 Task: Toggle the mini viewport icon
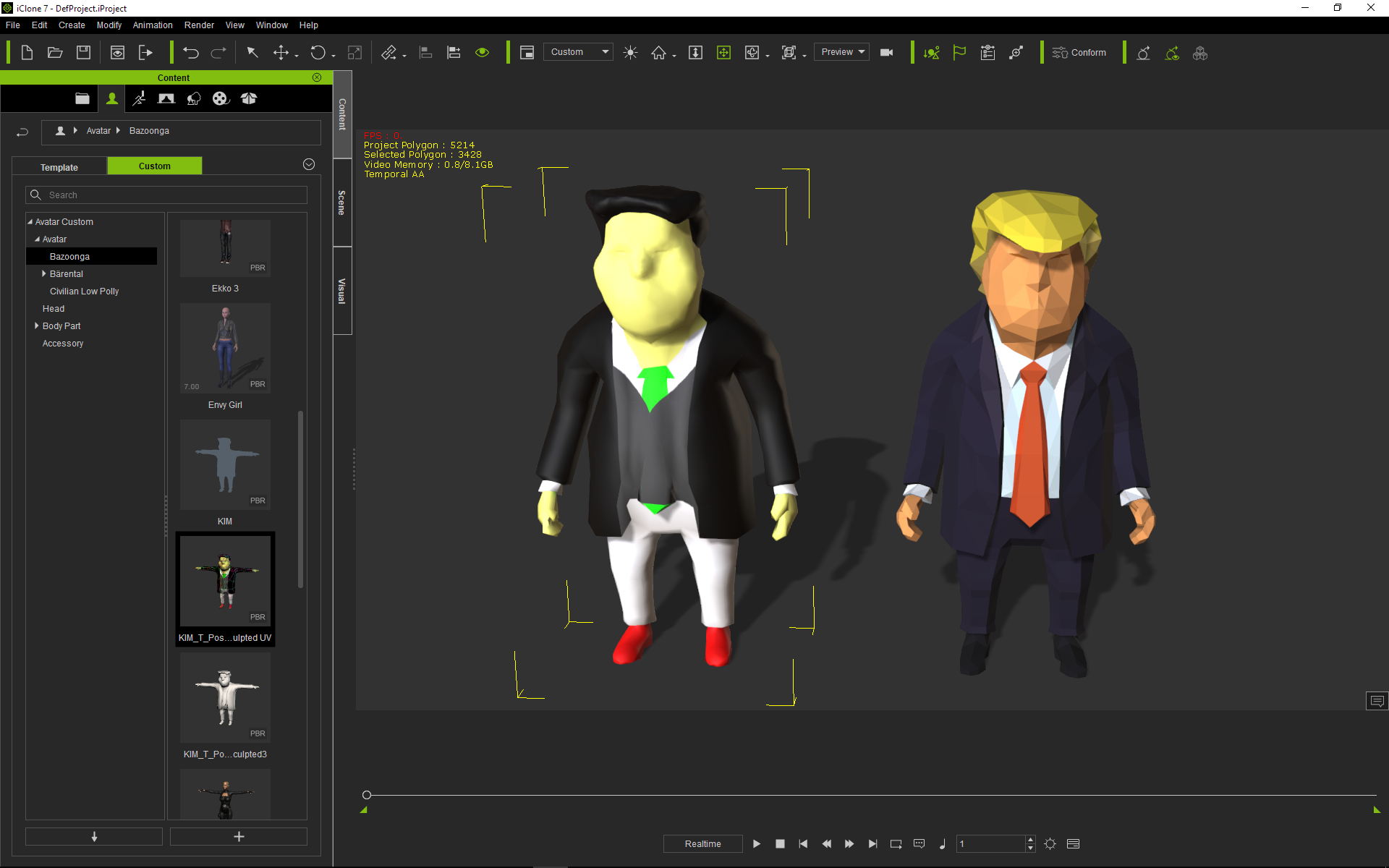(x=527, y=53)
